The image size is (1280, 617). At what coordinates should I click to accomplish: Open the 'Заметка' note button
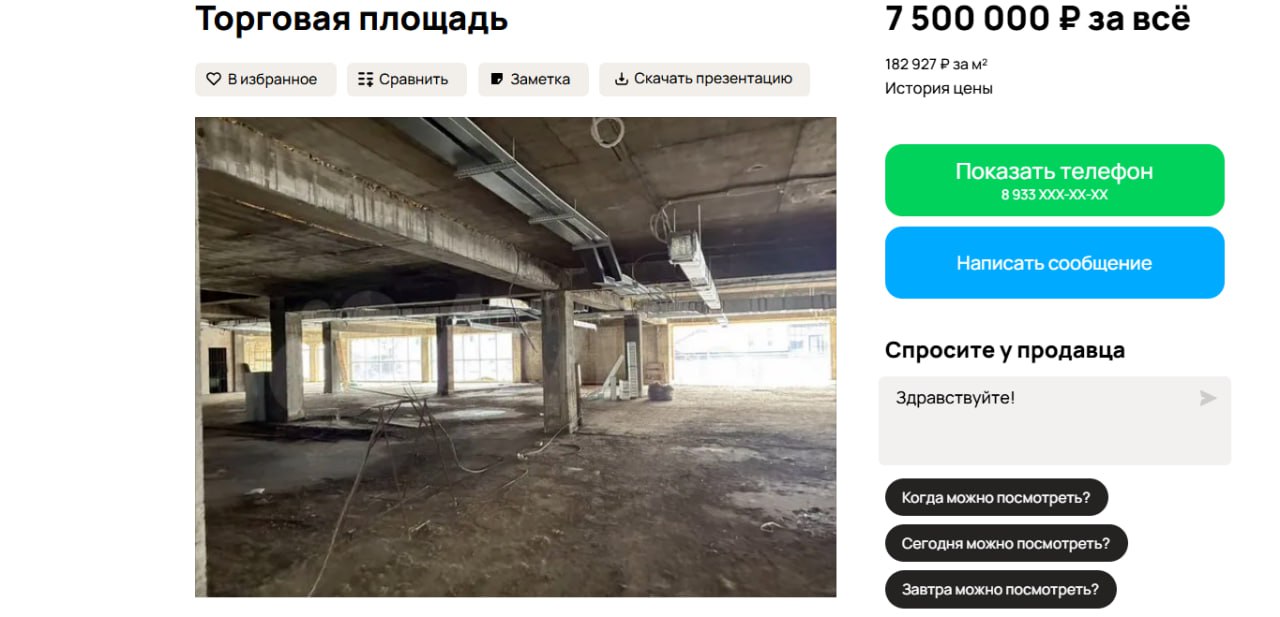532,79
